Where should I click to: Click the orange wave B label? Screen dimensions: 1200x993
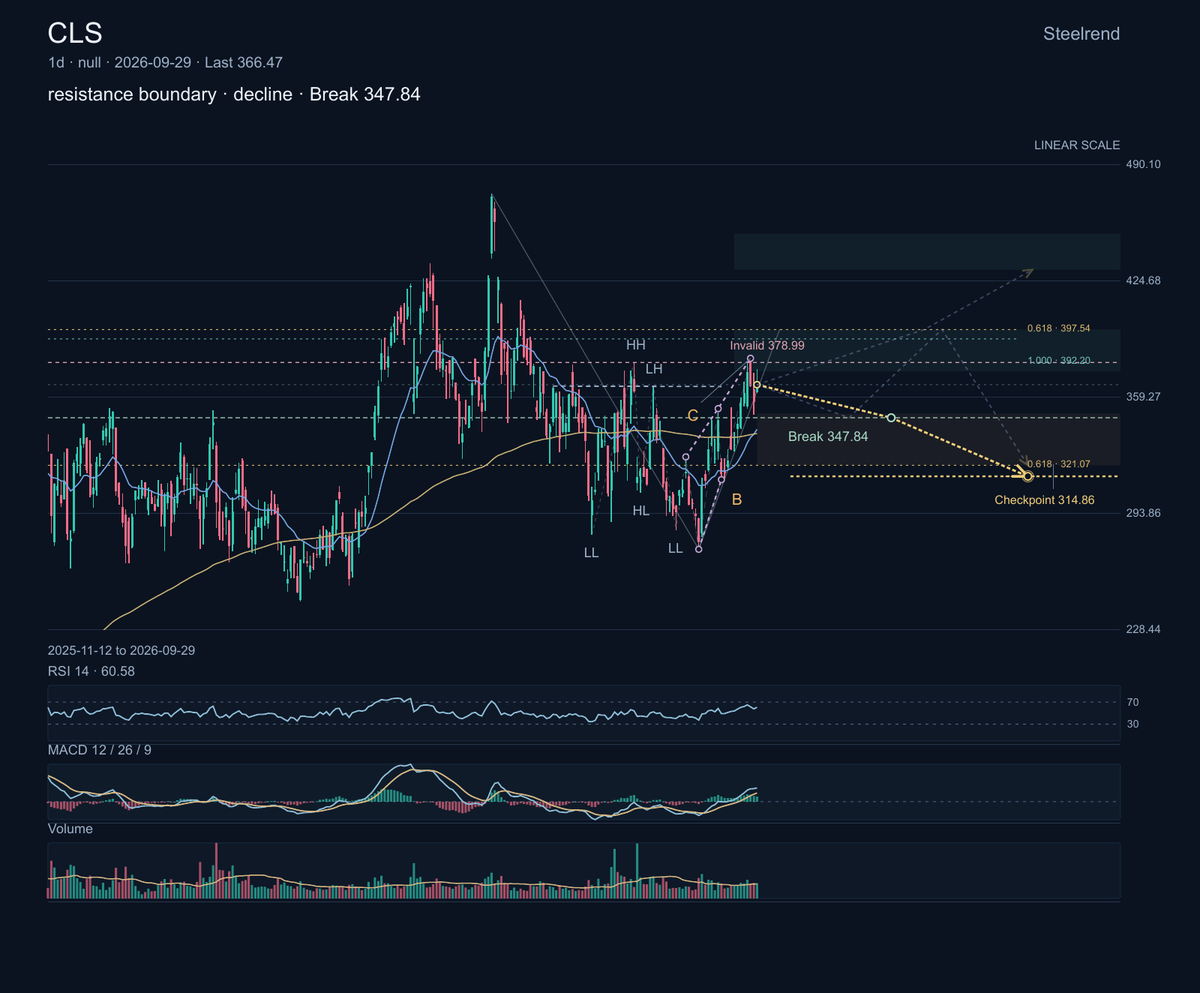(x=737, y=499)
